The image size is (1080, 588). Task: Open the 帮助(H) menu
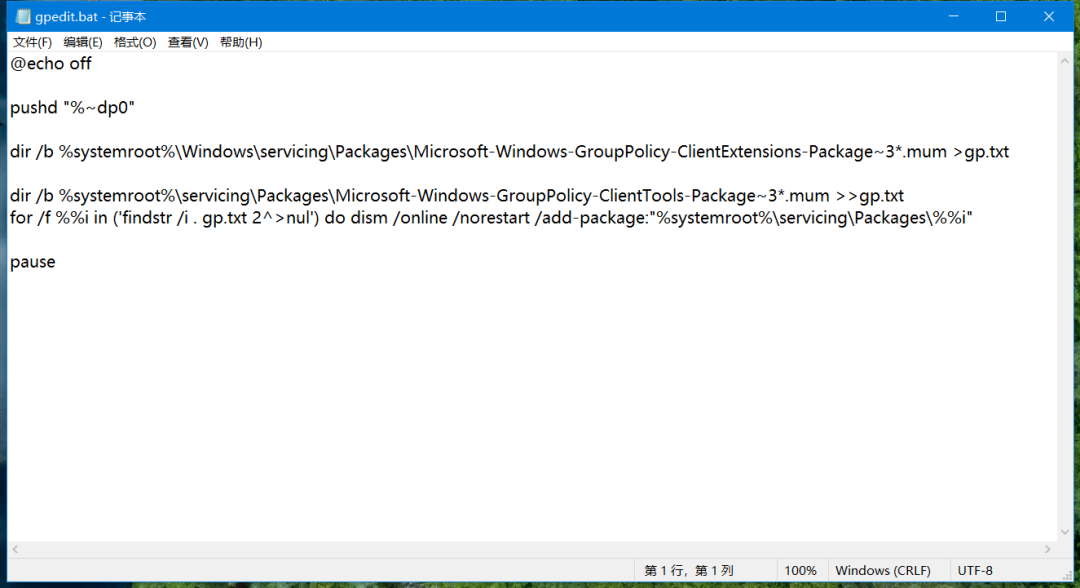tap(241, 42)
